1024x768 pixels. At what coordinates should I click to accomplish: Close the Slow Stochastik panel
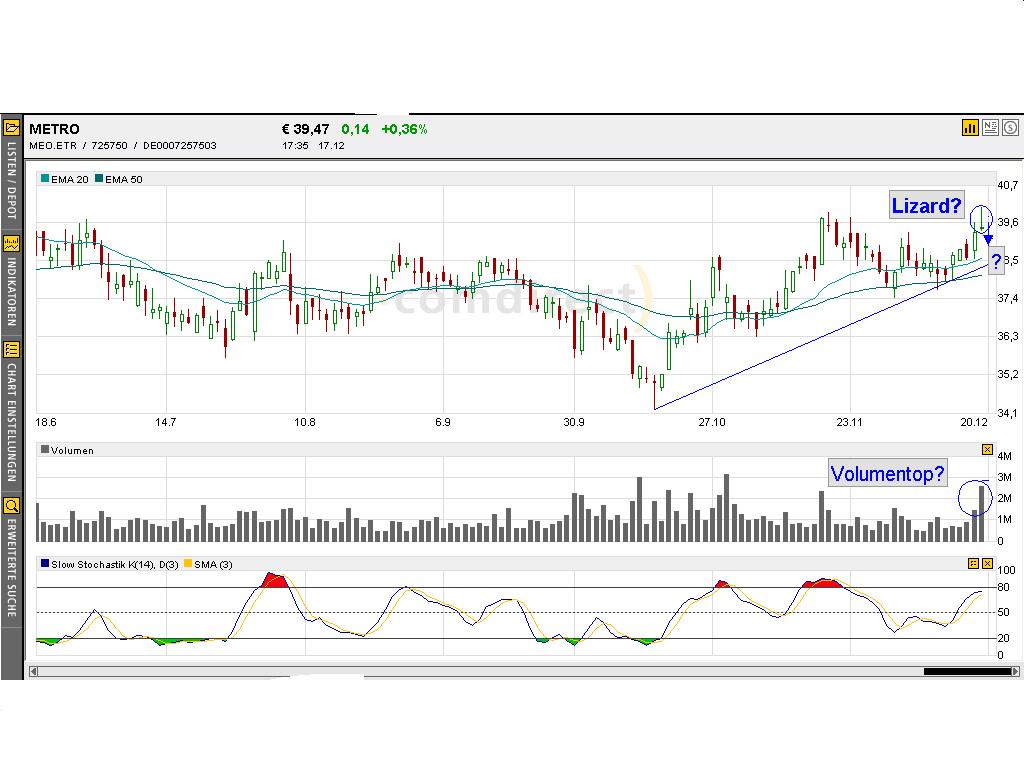coord(987,563)
